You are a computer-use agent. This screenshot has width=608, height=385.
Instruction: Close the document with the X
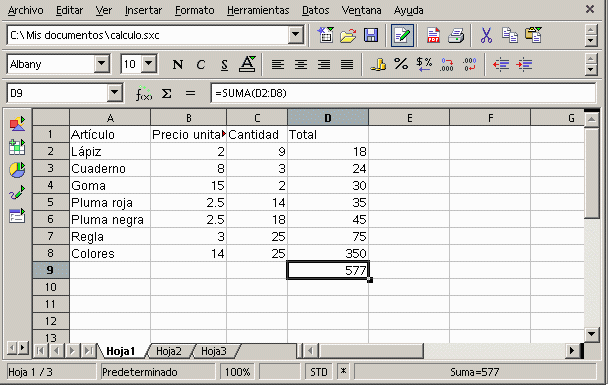pos(590,9)
